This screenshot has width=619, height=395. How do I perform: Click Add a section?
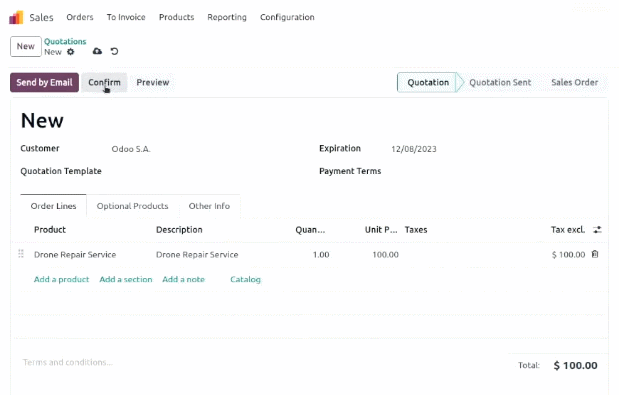126,279
